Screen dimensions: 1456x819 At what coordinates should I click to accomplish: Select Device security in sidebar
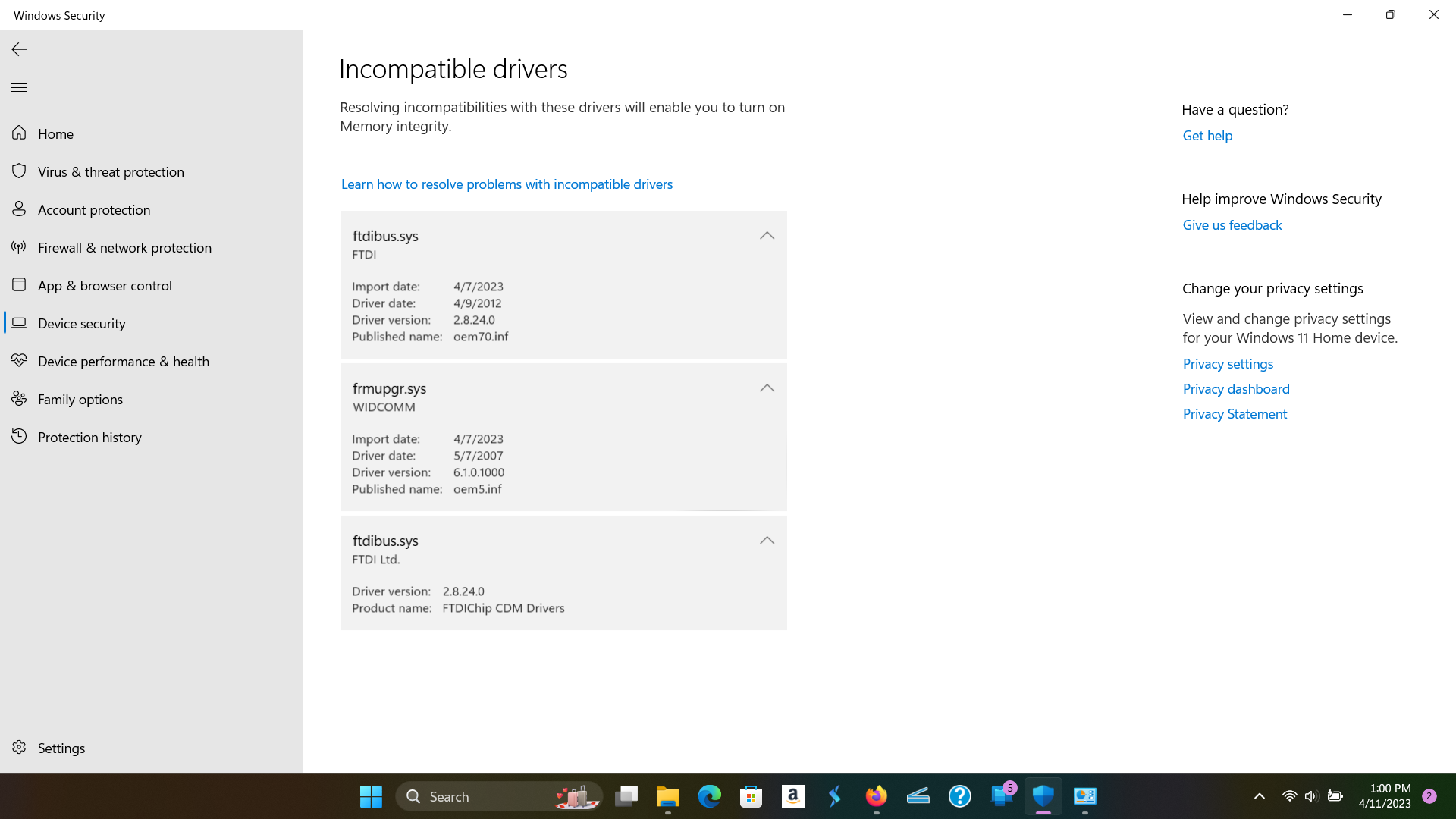(x=152, y=323)
